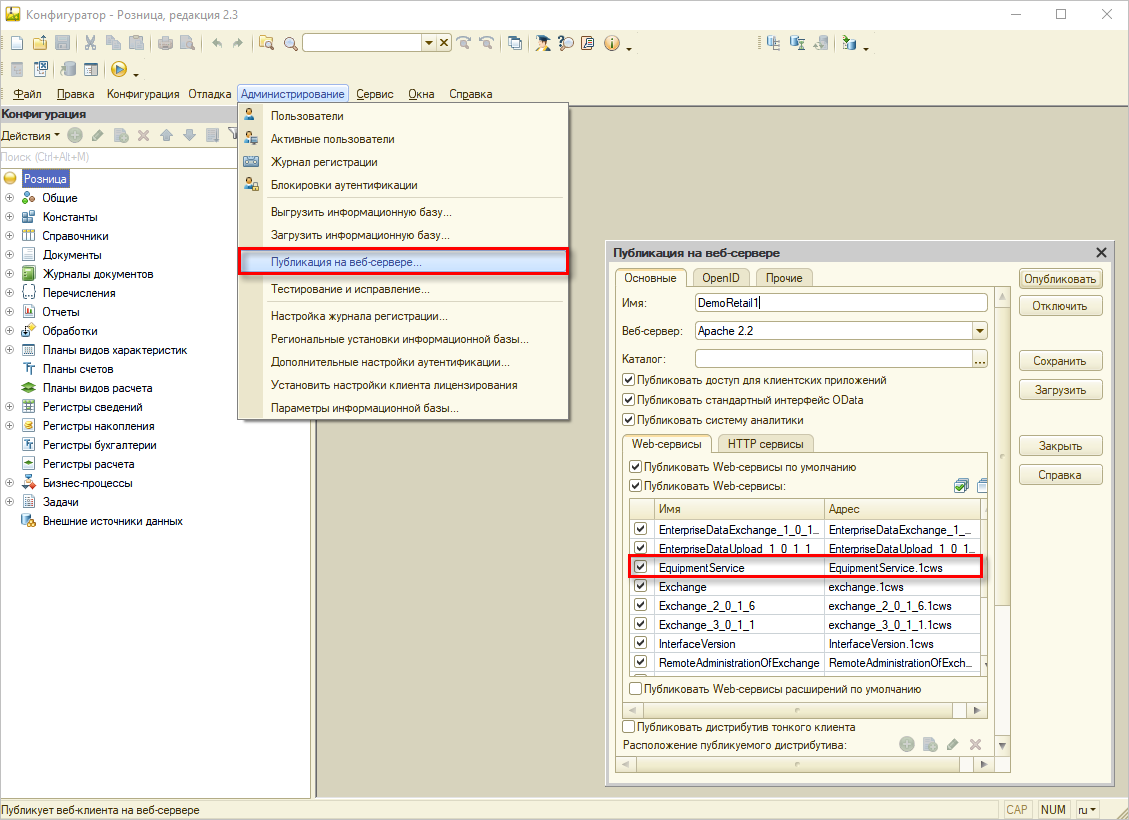Viewport: 1129px width, 820px height.
Task: Expand the Справочники tree node
Action: (9, 236)
